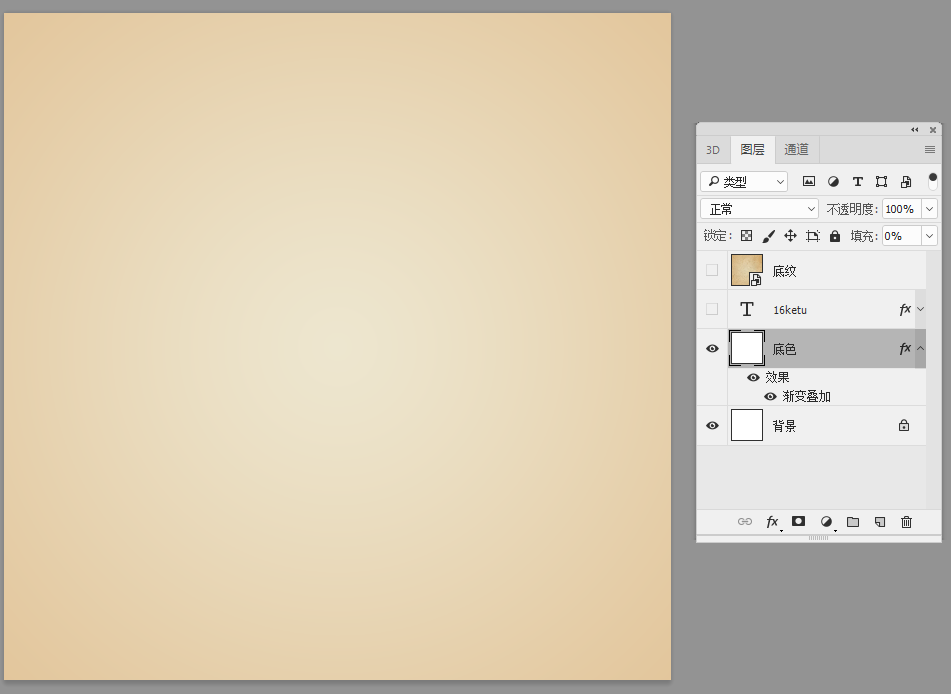Hide the 背景 layer eye icon
The image size is (951, 694).
point(713,425)
